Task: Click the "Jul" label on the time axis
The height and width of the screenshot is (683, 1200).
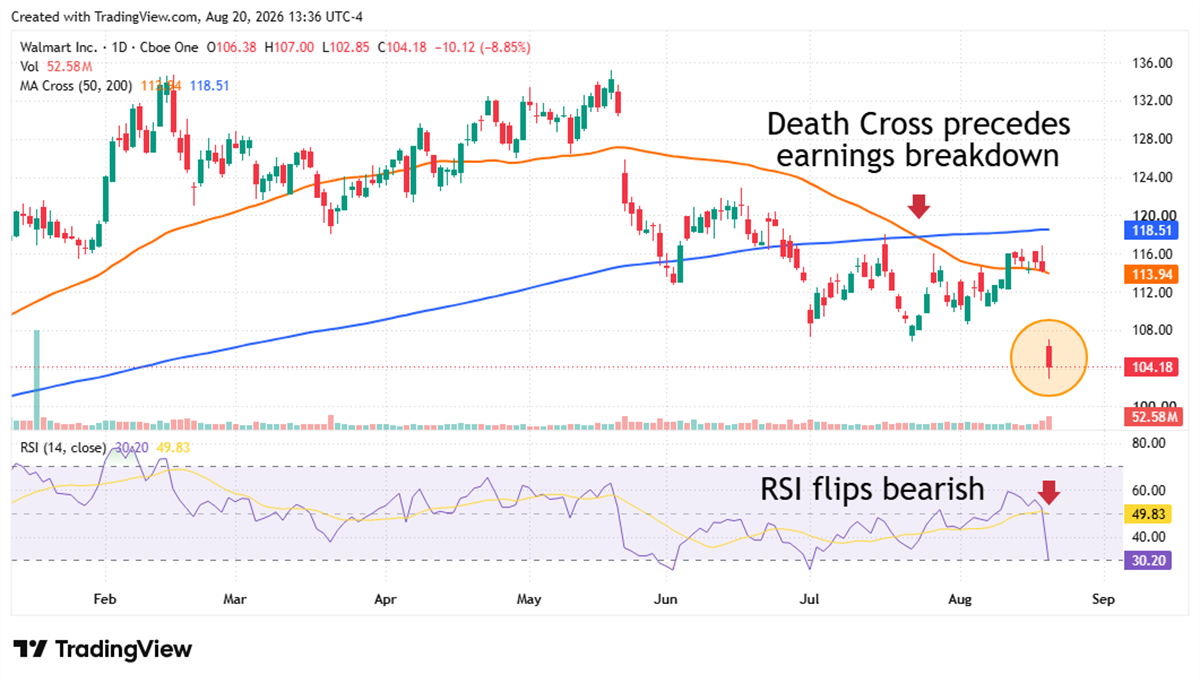Action: coord(812,599)
